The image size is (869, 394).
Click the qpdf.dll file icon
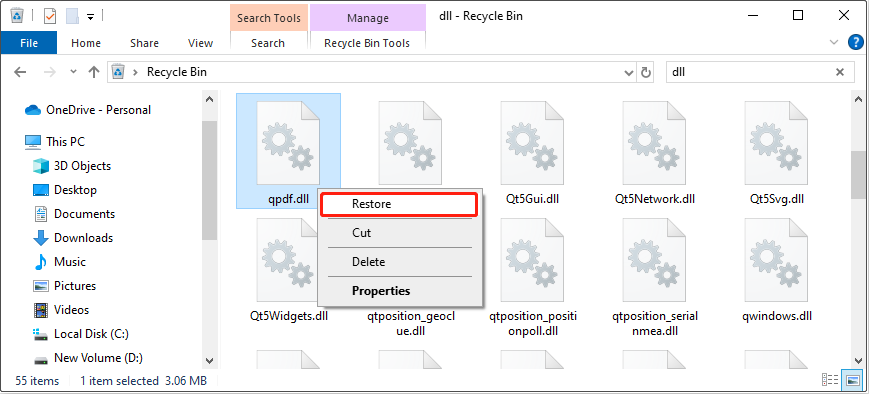point(288,143)
